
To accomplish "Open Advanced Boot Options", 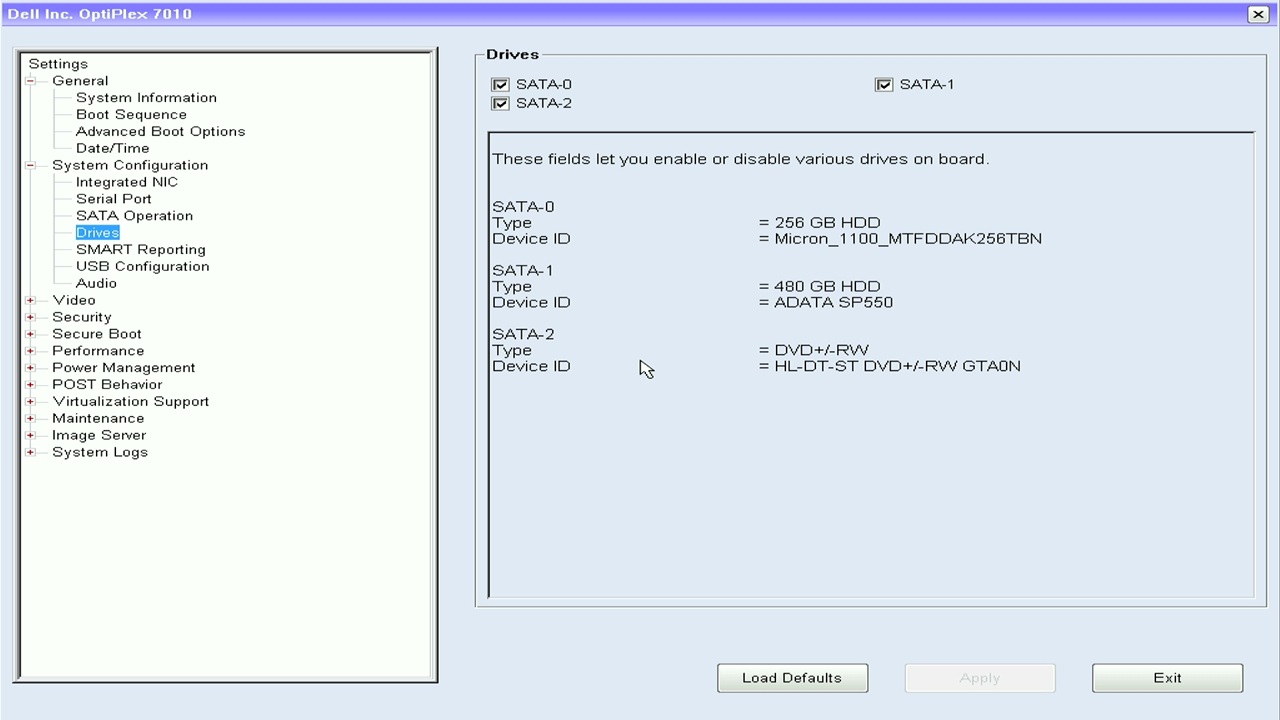I will tap(160, 132).
